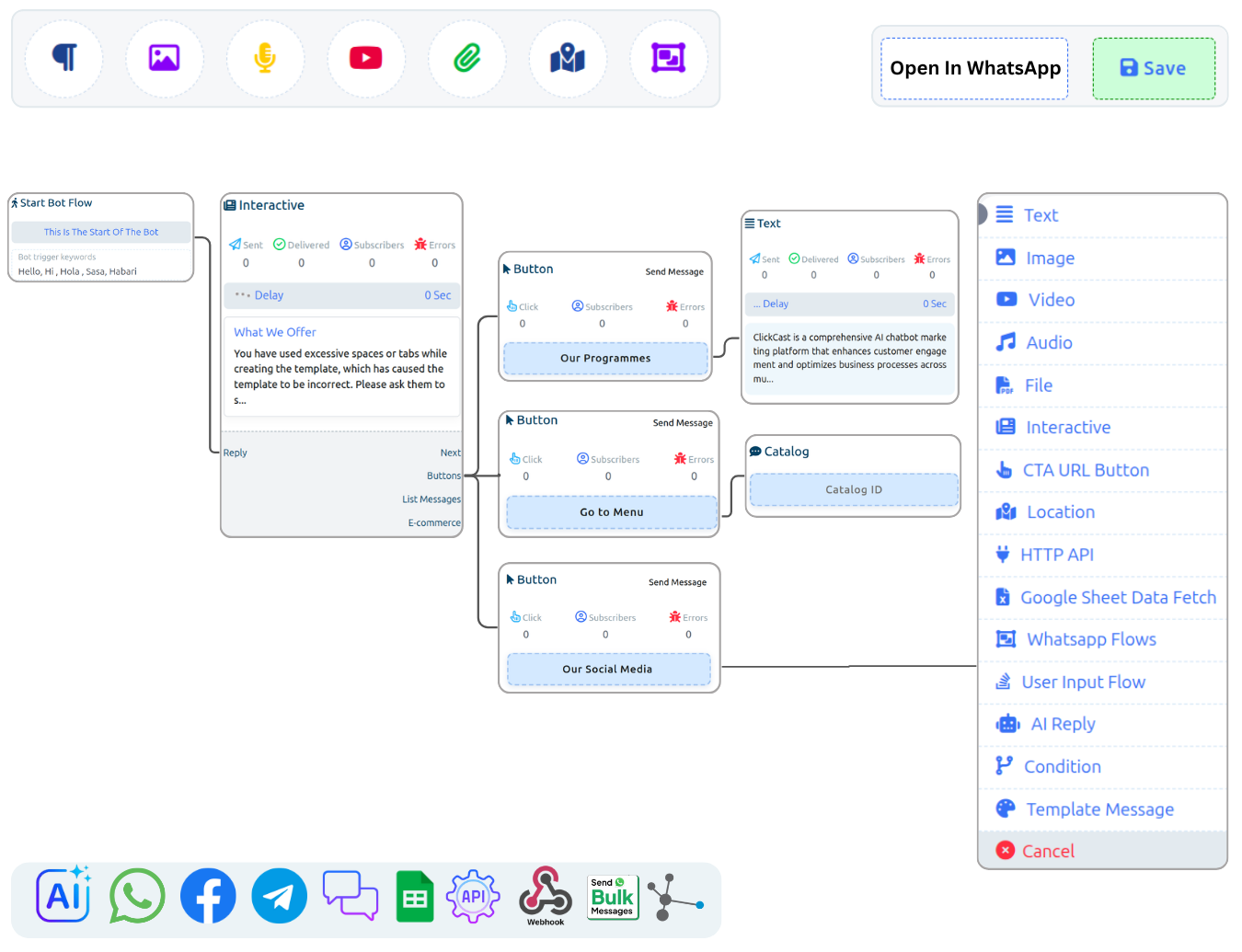The height and width of the screenshot is (952, 1242).
Task: Click the Start Bot Flow node title
Action: pos(56,203)
